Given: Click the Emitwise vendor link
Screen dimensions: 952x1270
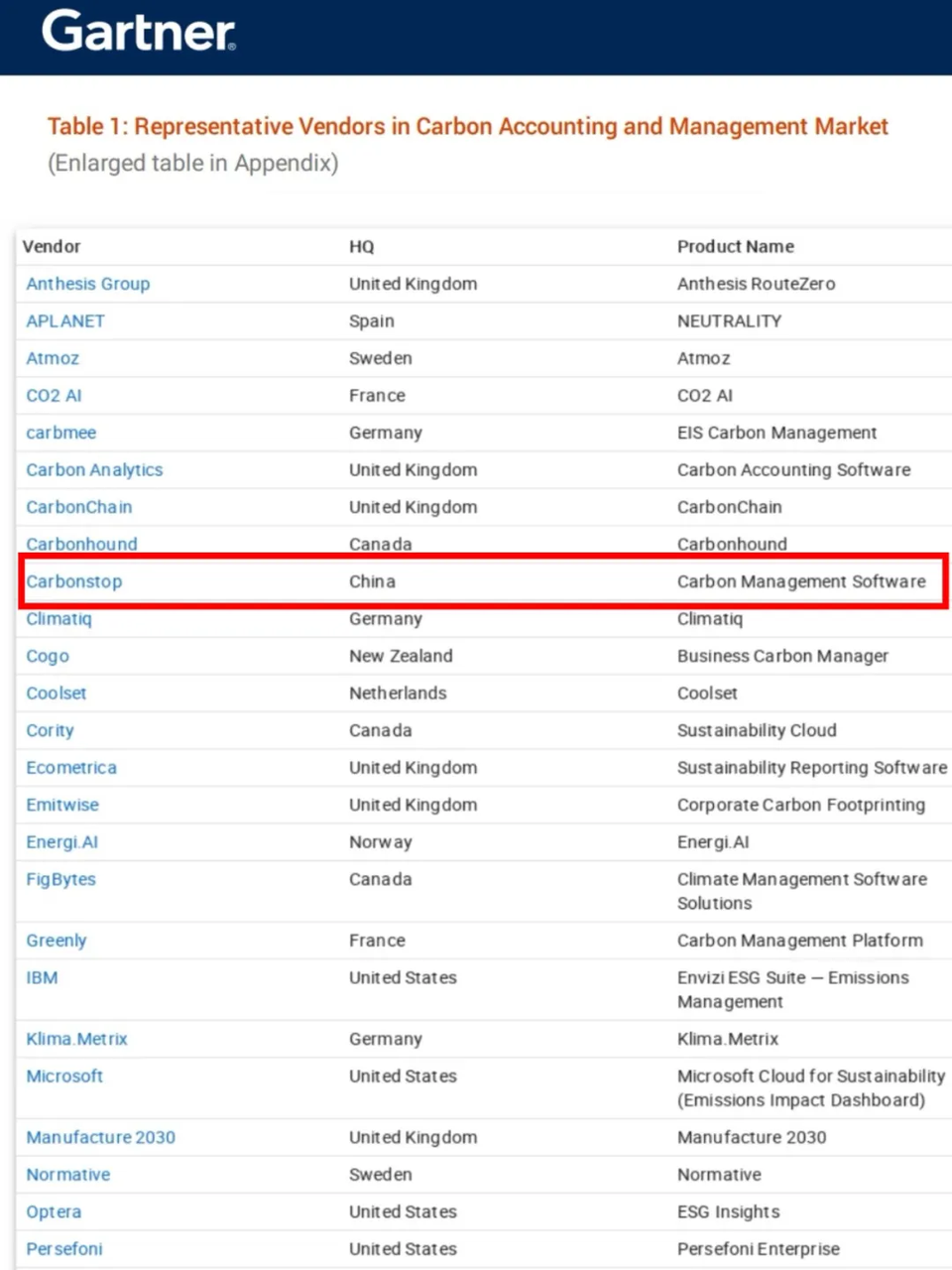Looking at the screenshot, I should pos(62,805).
